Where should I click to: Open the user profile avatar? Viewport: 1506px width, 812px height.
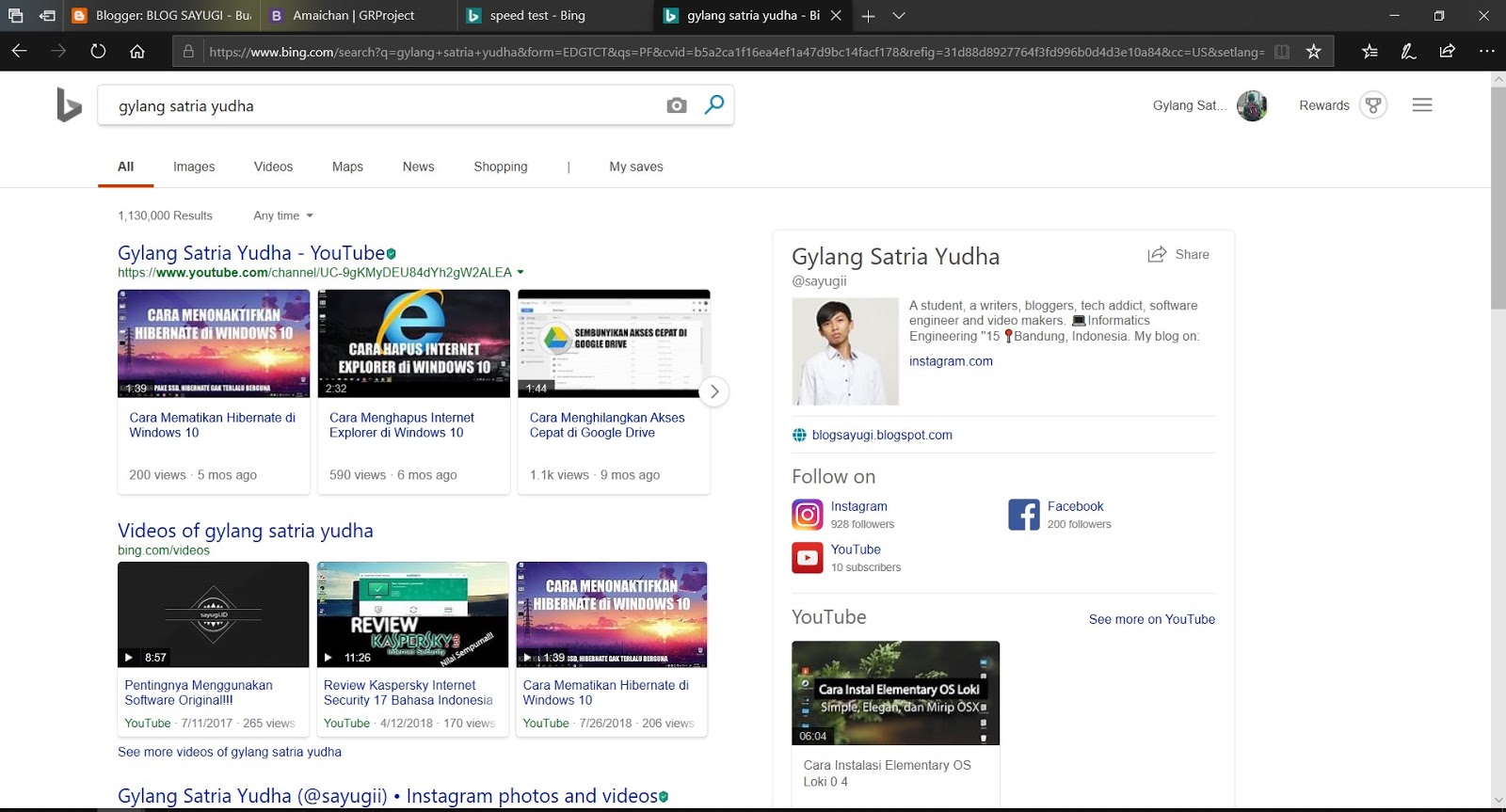(1252, 105)
